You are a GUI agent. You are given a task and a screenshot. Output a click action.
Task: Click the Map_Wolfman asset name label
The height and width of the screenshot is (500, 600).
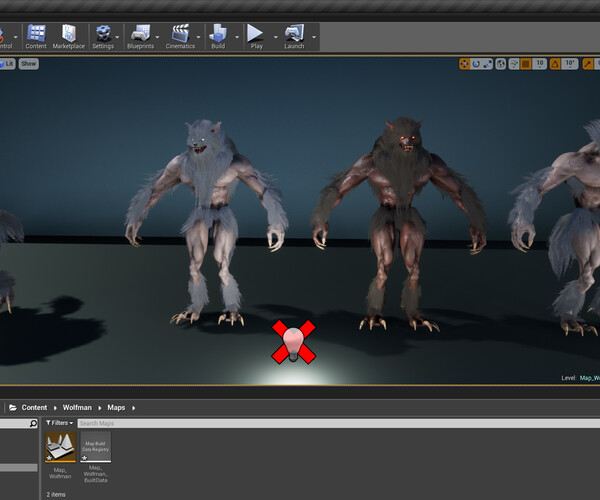tap(60, 473)
